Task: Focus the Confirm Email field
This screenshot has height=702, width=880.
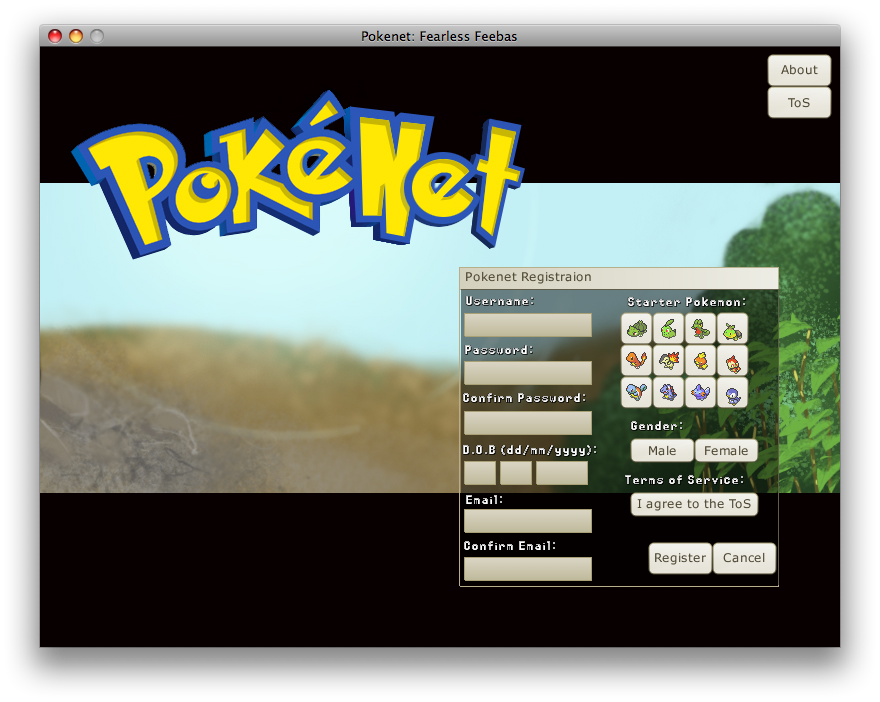Action: click(x=528, y=568)
